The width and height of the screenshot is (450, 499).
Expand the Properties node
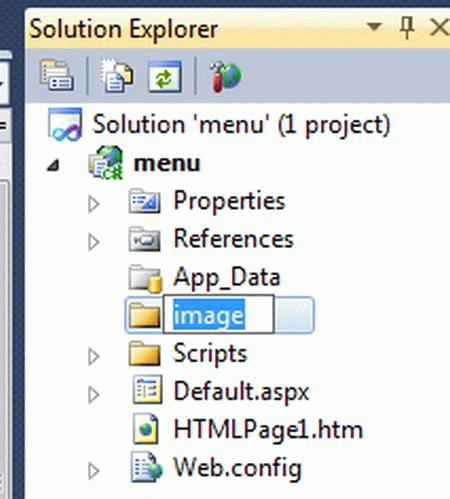coord(94,204)
